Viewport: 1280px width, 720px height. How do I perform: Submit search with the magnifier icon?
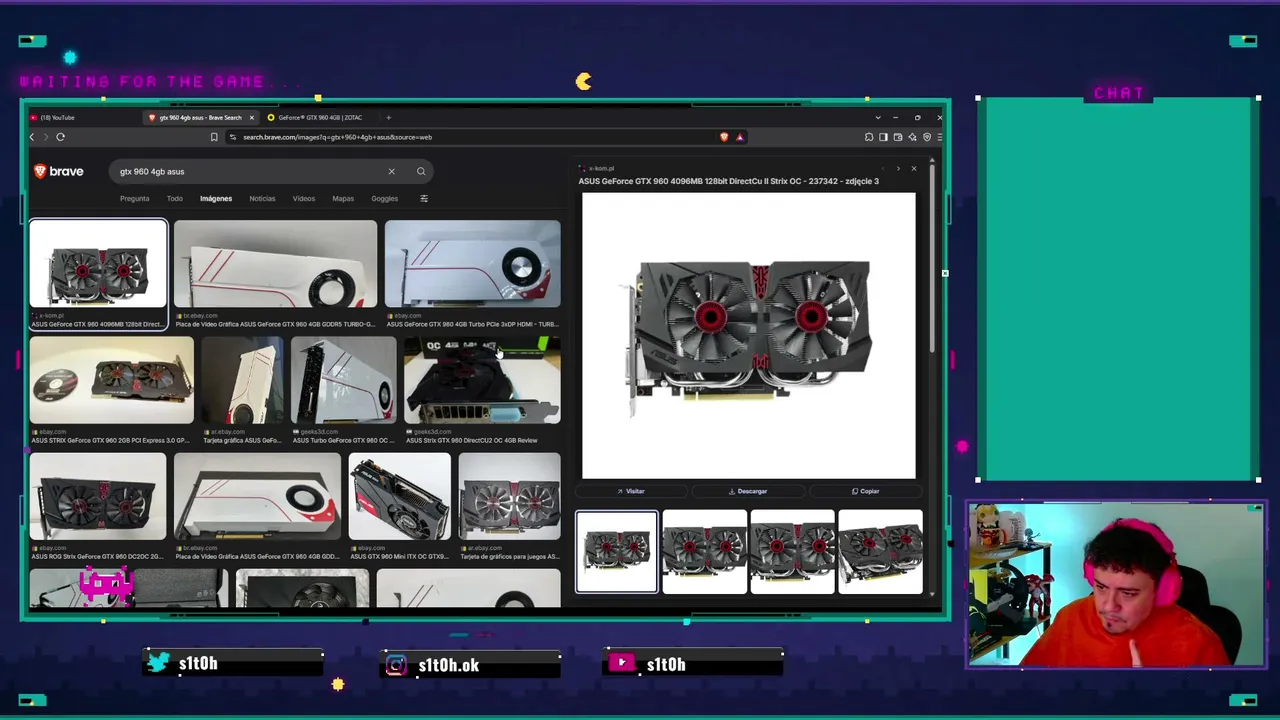[421, 171]
